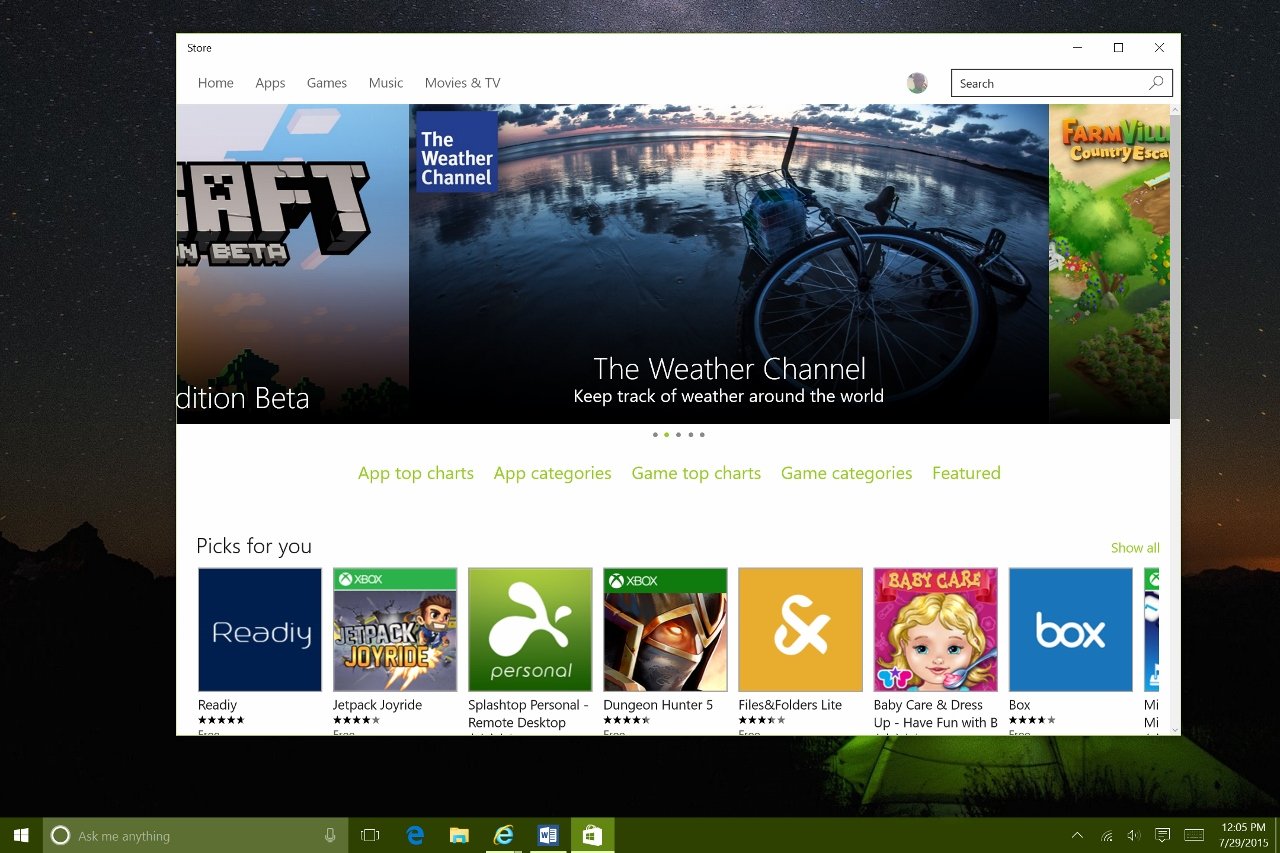Switch to the Movies & TV tab
The width and height of the screenshot is (1280, 853).
tap(462, 83)
